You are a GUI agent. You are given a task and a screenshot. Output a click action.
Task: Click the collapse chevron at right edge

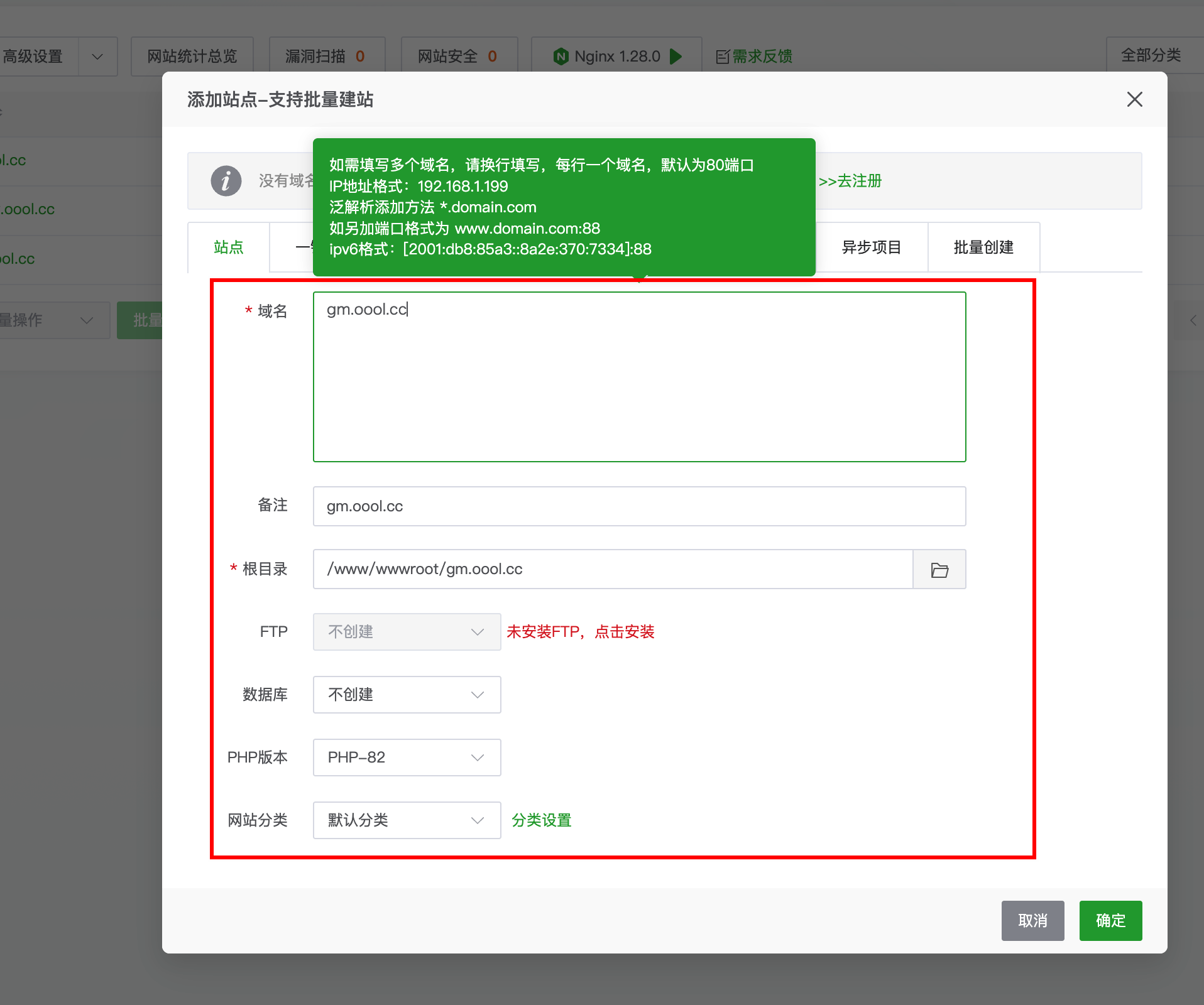click(1194, 320)
